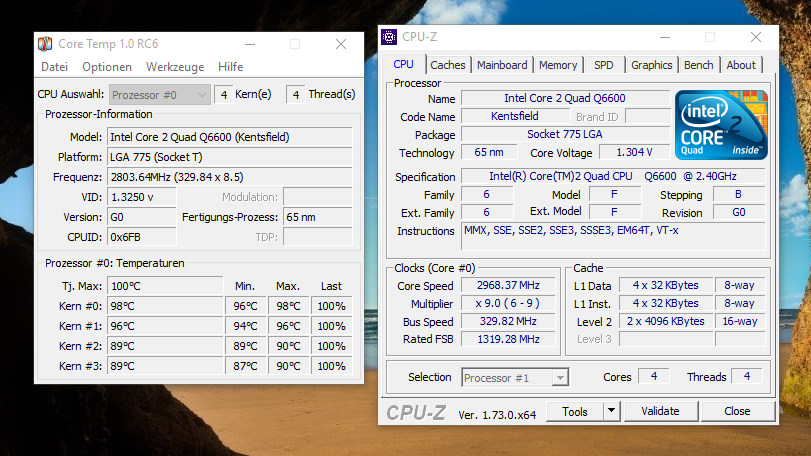Screen dimensions: 811x456
Task: Click Kern #0 temperature 98°C
Action: 165,306
